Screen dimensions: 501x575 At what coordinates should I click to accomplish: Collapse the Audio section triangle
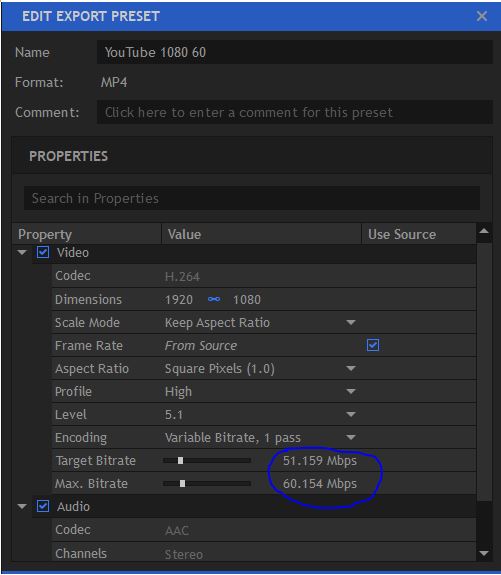22,506
